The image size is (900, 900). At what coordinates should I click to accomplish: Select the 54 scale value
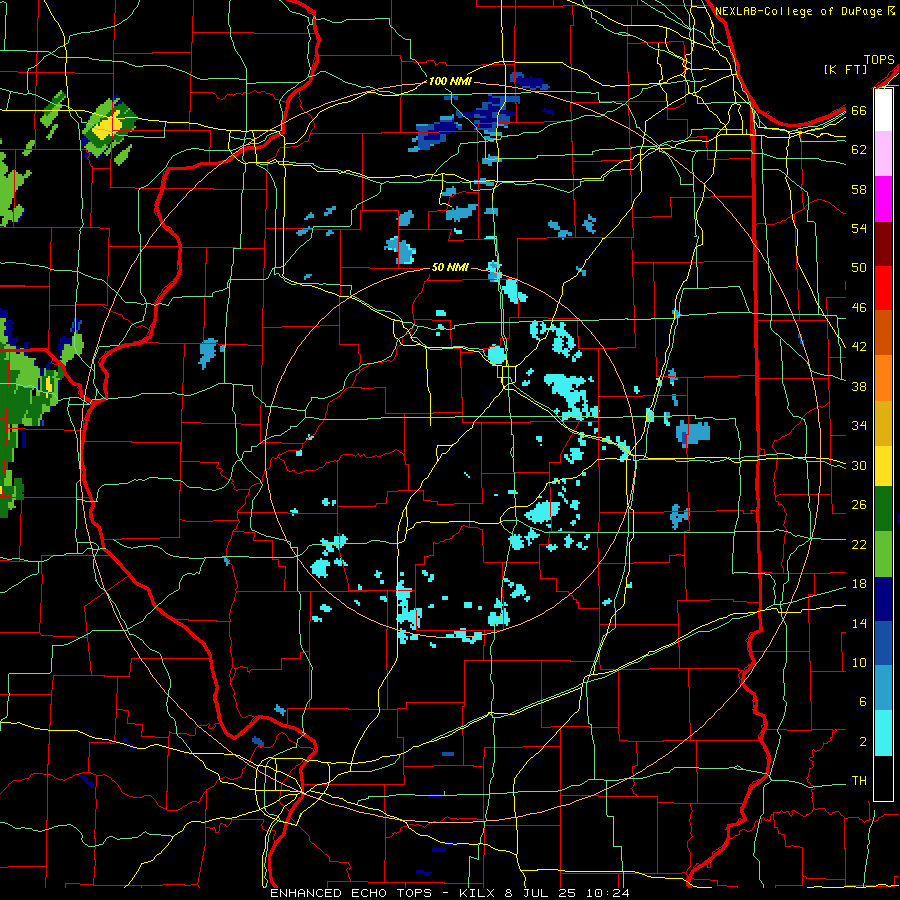coord(859,228)
